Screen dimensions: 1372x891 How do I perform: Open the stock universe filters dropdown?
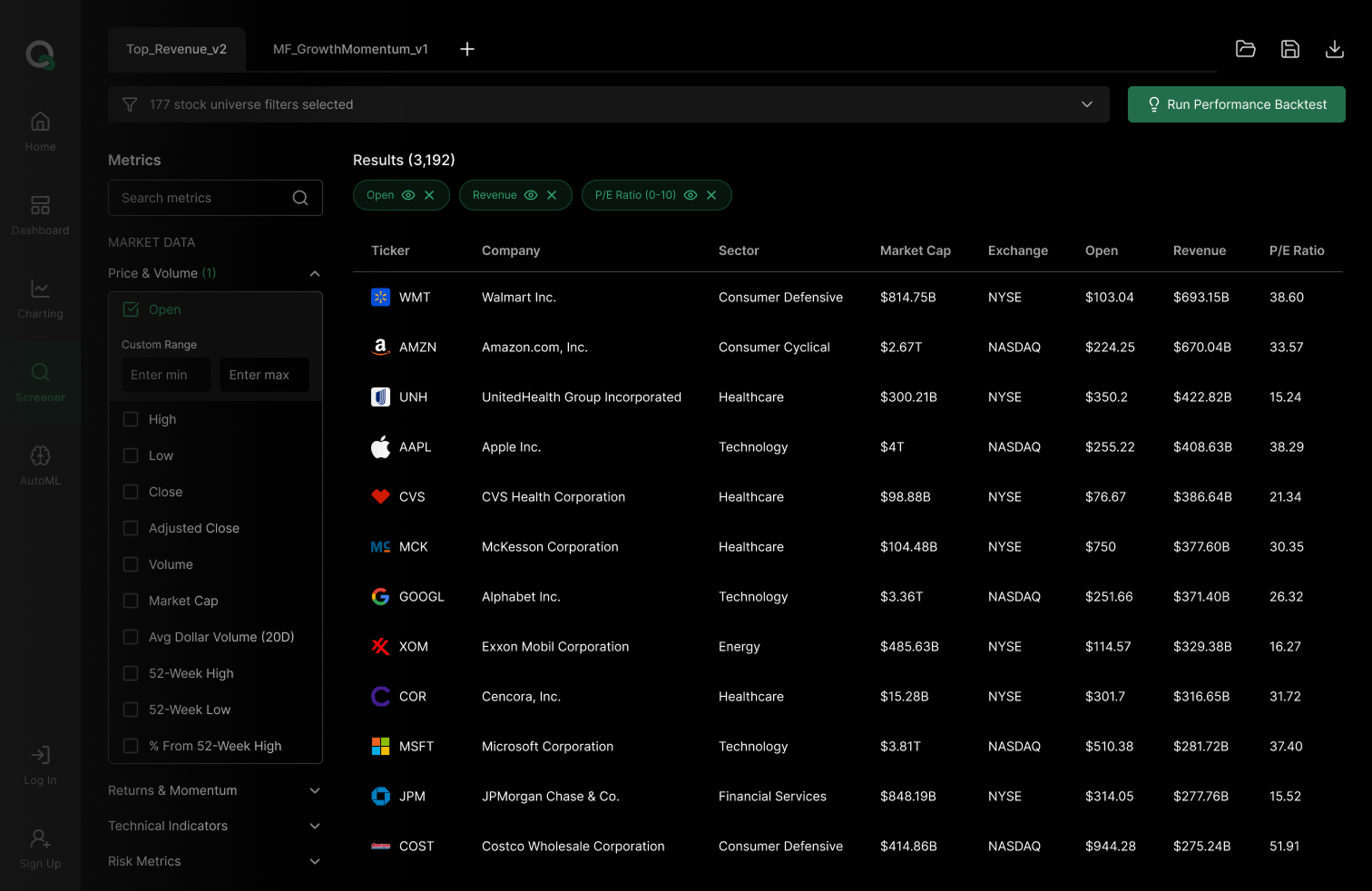(x=1086, y=103)
